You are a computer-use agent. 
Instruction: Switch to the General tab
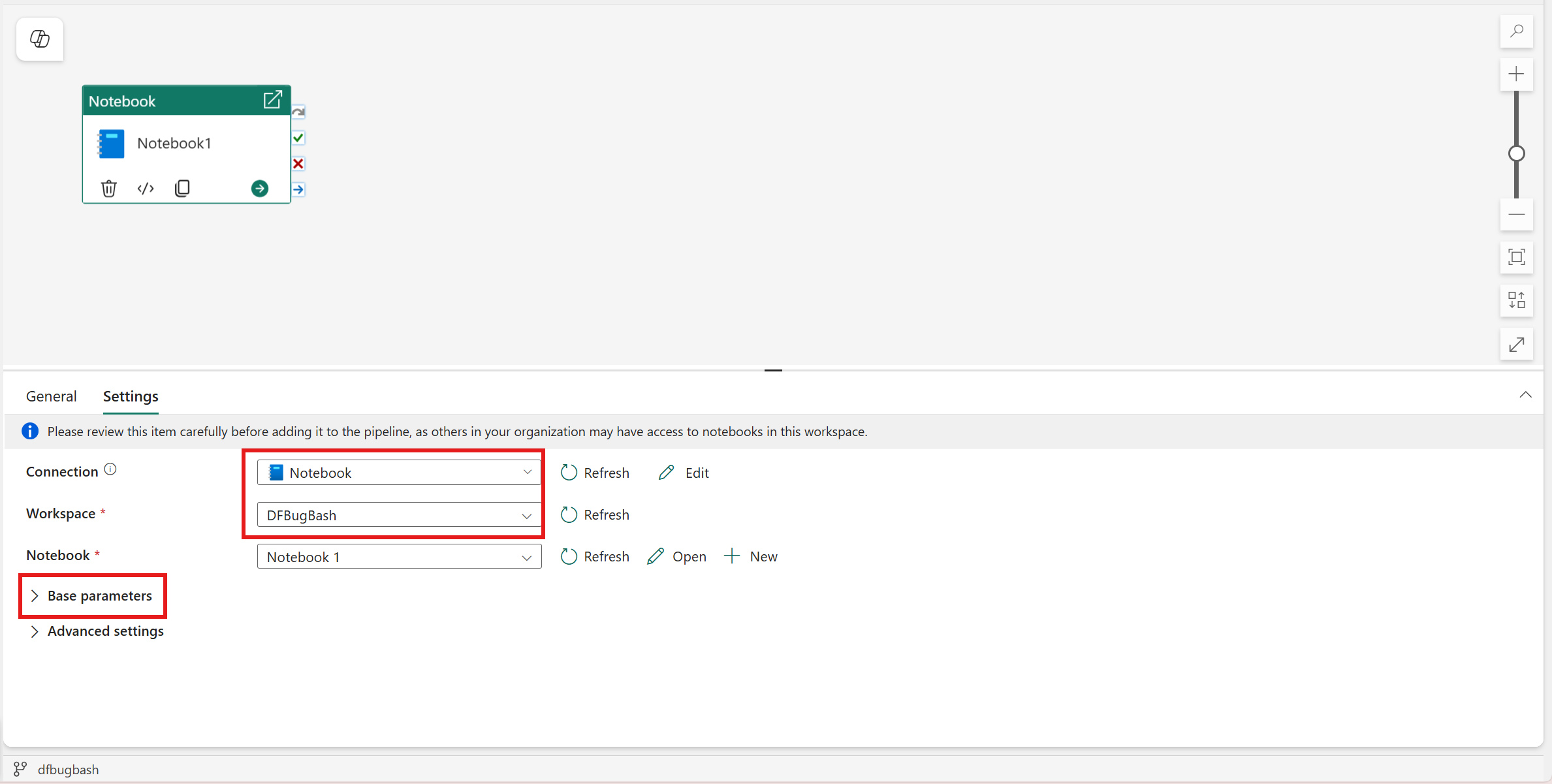click(x=51, y=396)
